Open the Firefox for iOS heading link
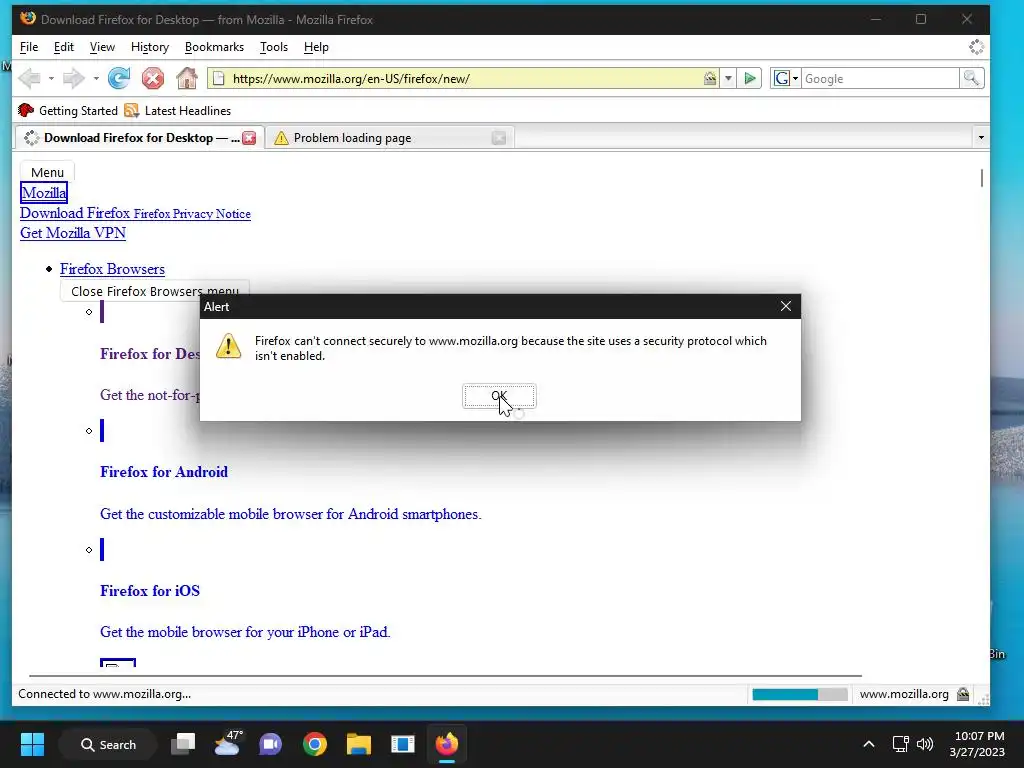This screenshot has height=768, width=1024. point(150,591)
